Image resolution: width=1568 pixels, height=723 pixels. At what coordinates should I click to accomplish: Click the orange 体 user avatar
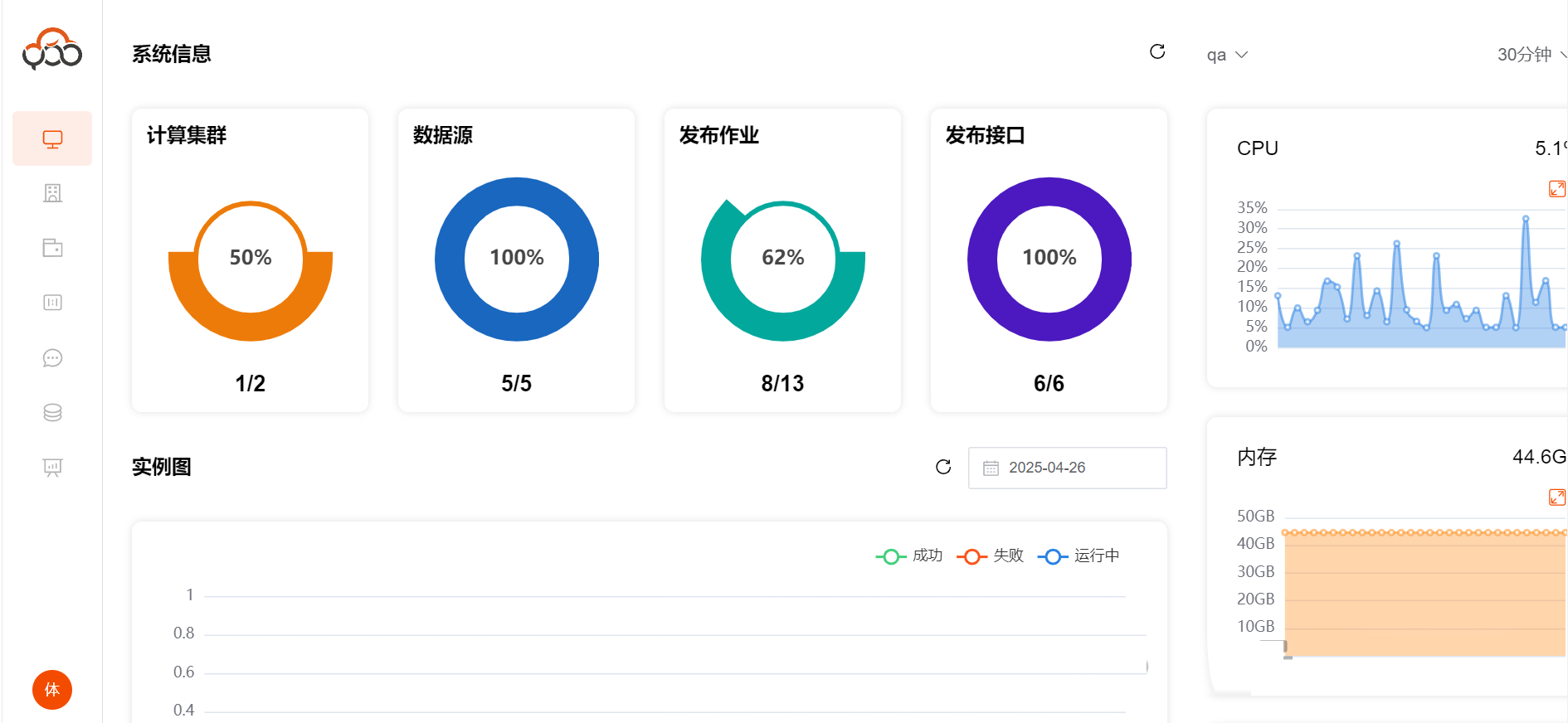(52, 690)
